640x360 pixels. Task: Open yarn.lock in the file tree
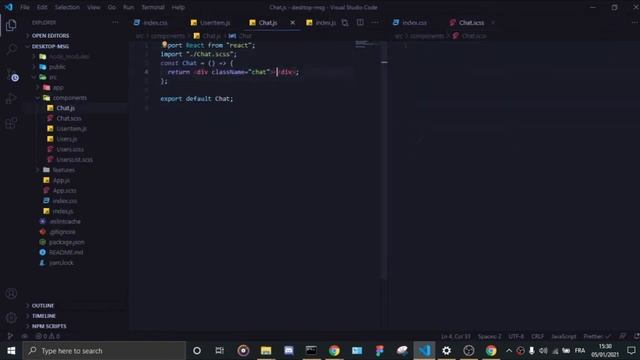point(61,262)
